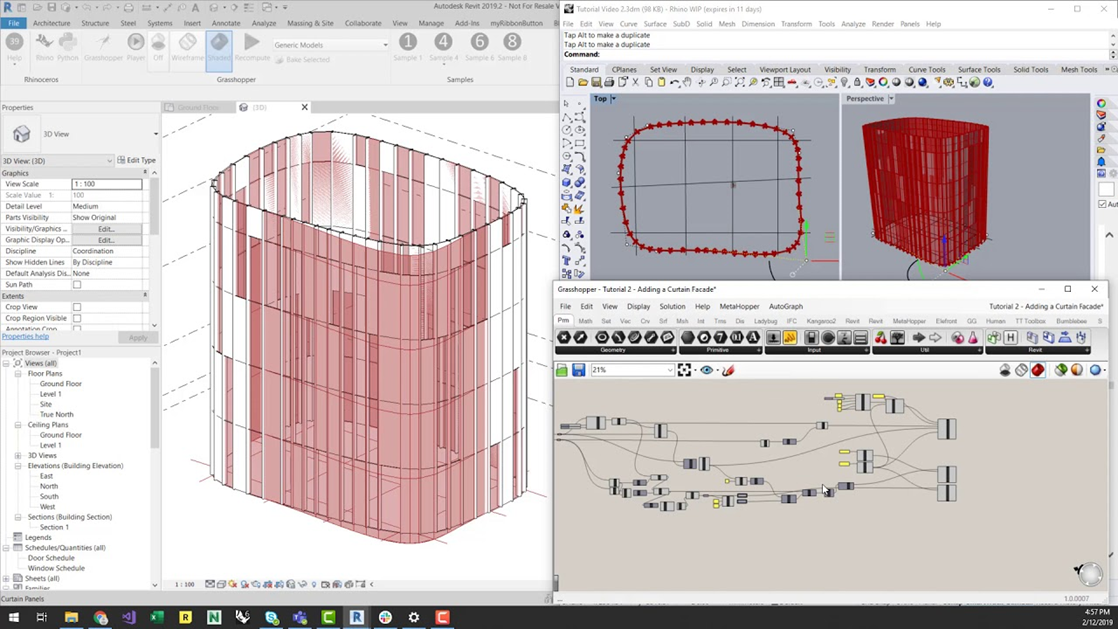The image size is (1118, 629).
Task: Click Grasshopper sketch red brush icon
Action: pyautogui.click(x=728, y=370)
